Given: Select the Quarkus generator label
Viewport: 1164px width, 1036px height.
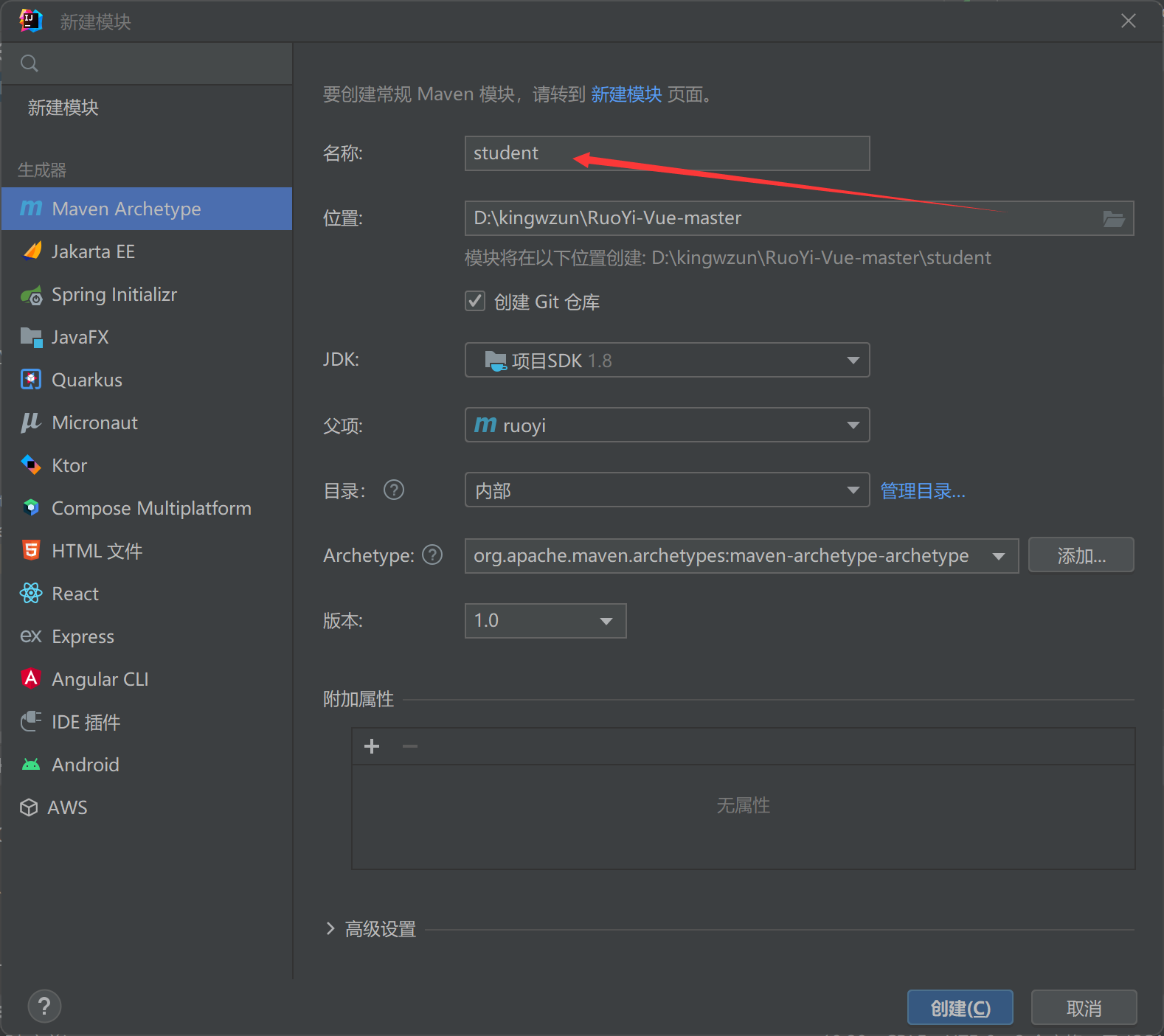Looking at the screenshot, I should click(x=87, y=380).
